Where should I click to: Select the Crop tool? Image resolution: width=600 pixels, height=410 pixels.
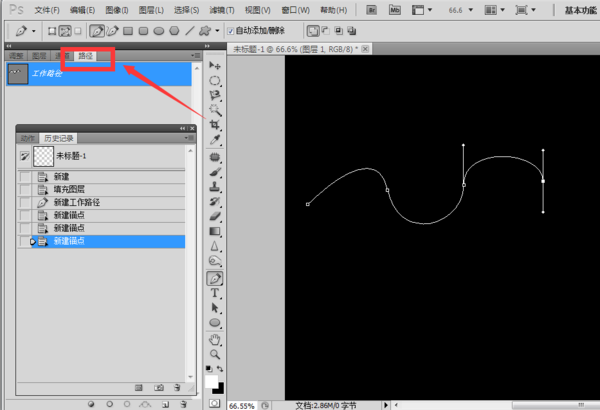pos(215,125)
